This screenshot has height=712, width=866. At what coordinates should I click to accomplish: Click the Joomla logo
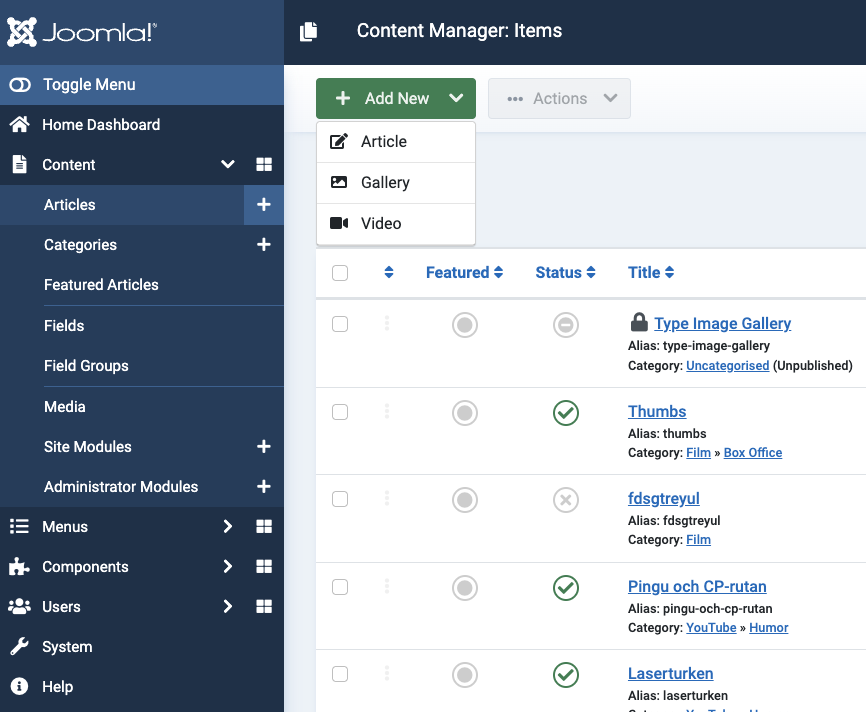tap(82, 32)
